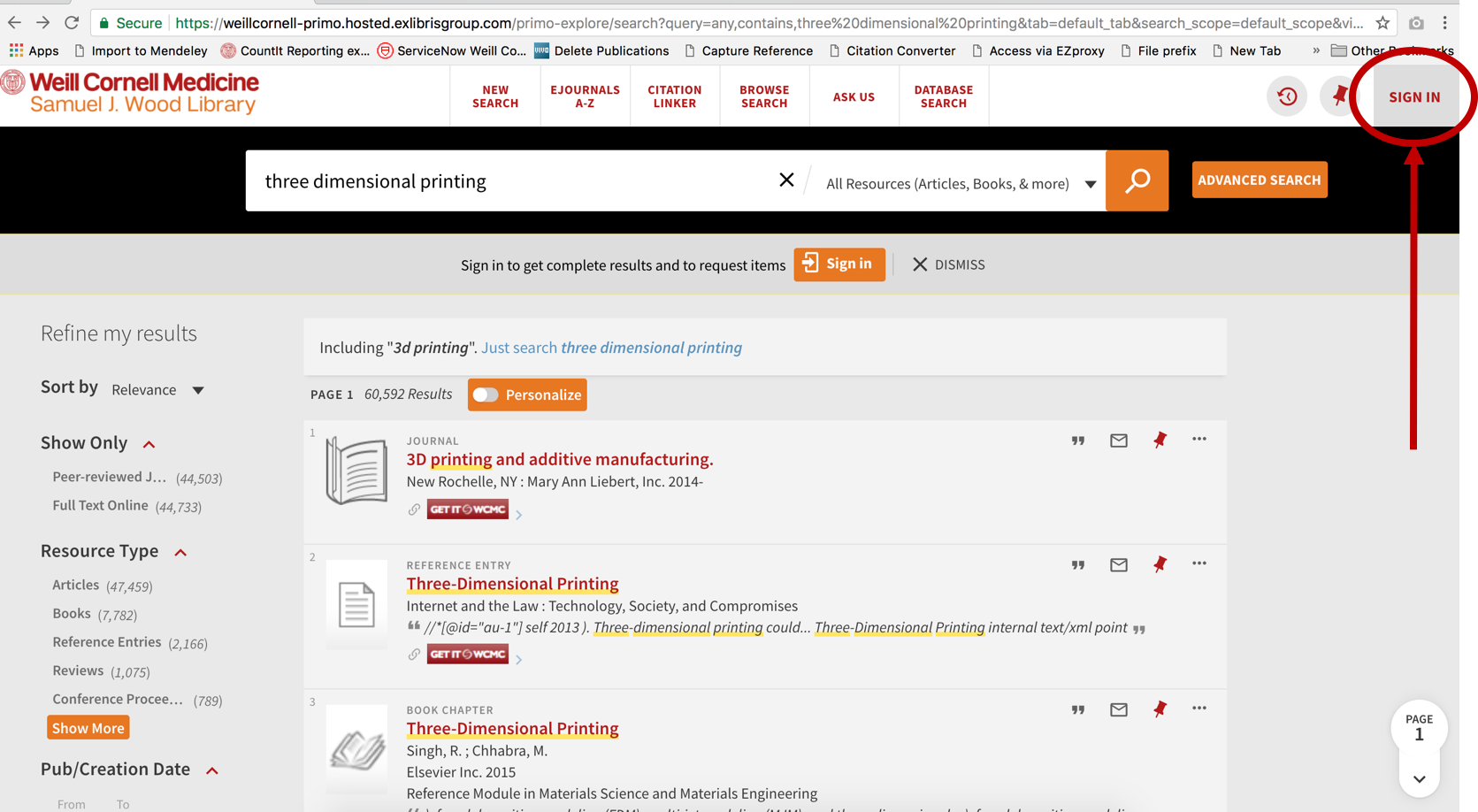Screen dimensions: 1478x812
Task: Cite the 3D printing journal result
Action: [1078, 440]
